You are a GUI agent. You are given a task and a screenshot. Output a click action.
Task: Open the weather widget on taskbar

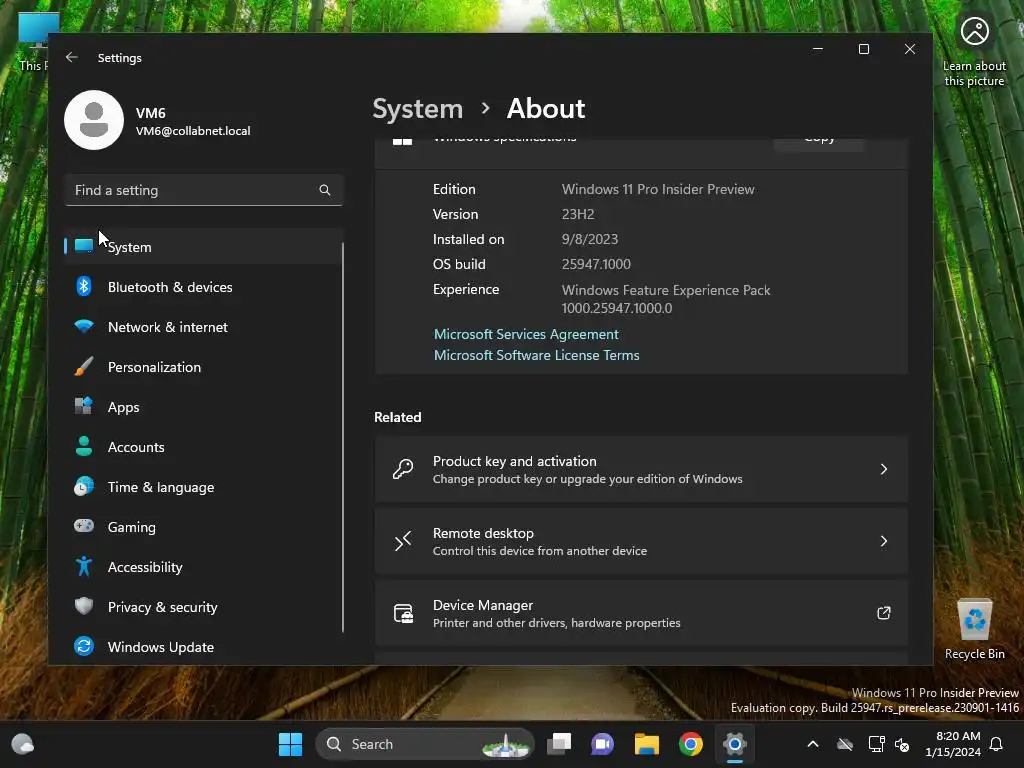[23, 744]
